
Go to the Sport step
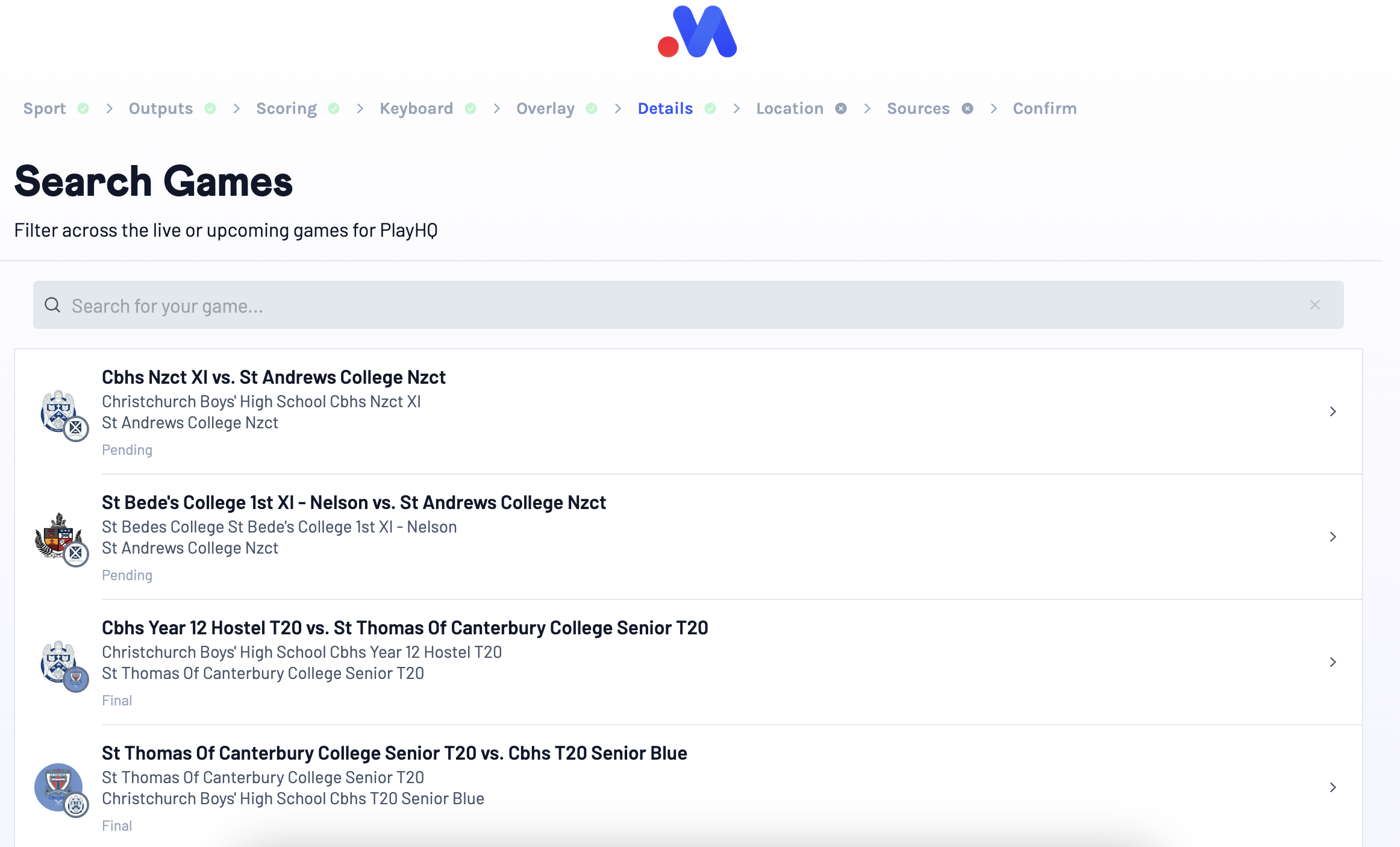[x=45, y=108]
